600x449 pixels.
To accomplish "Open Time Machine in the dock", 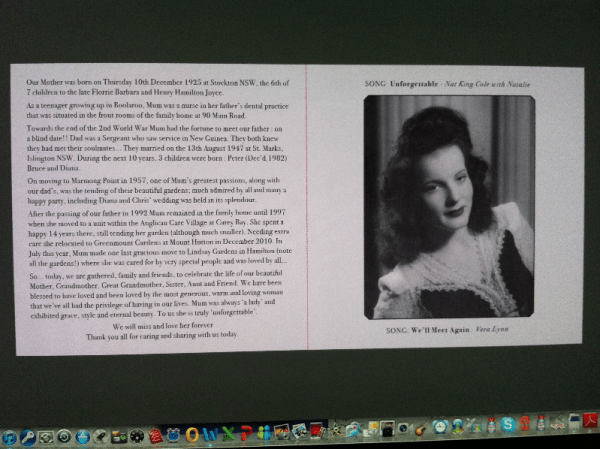I will click(64, 436).
